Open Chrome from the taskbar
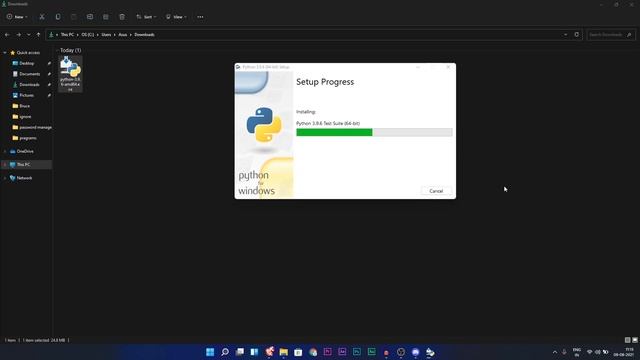This screenshot has width=640, height=360. click(313, 352)
